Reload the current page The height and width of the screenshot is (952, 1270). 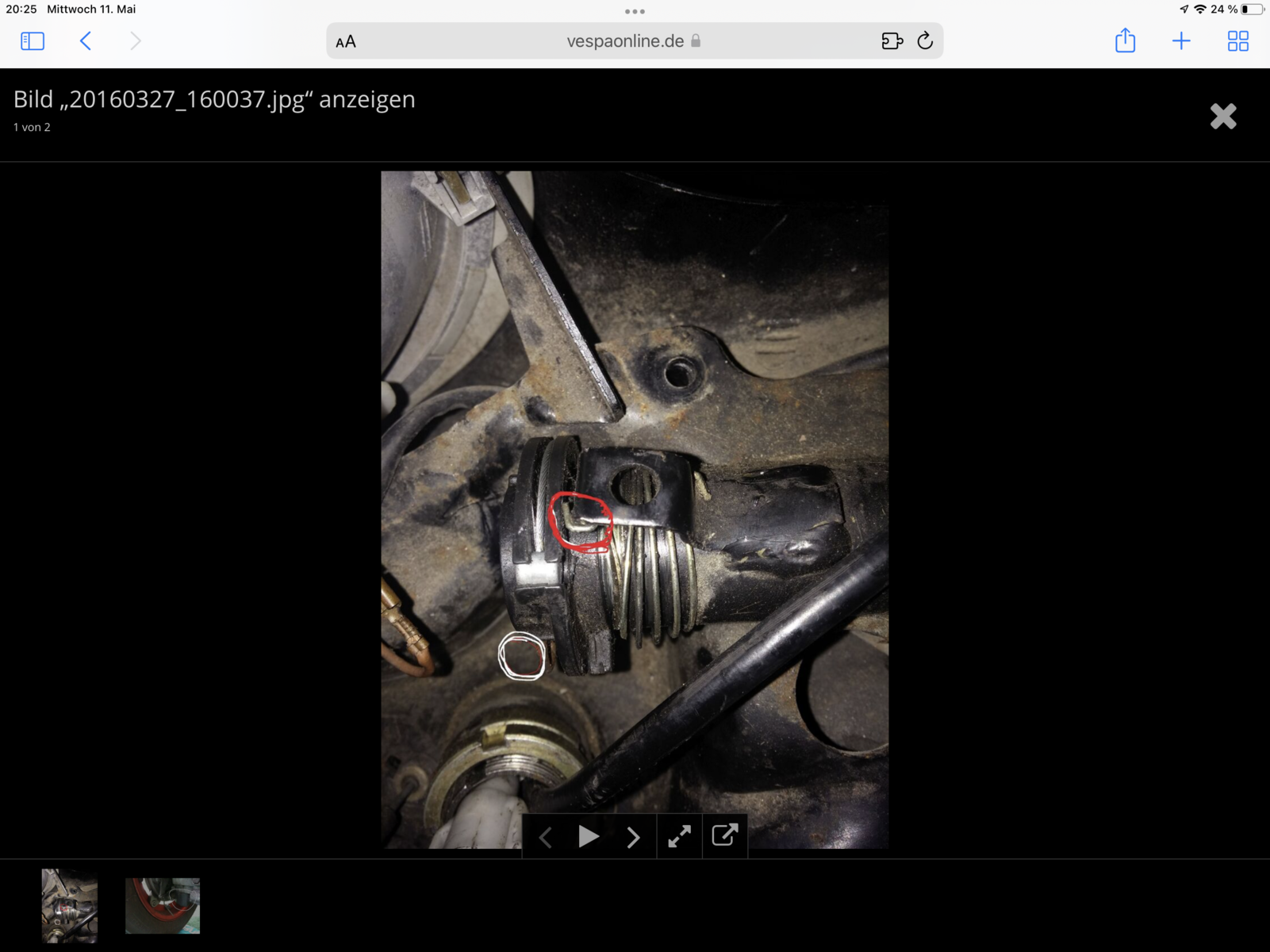(x=925, y=41)
